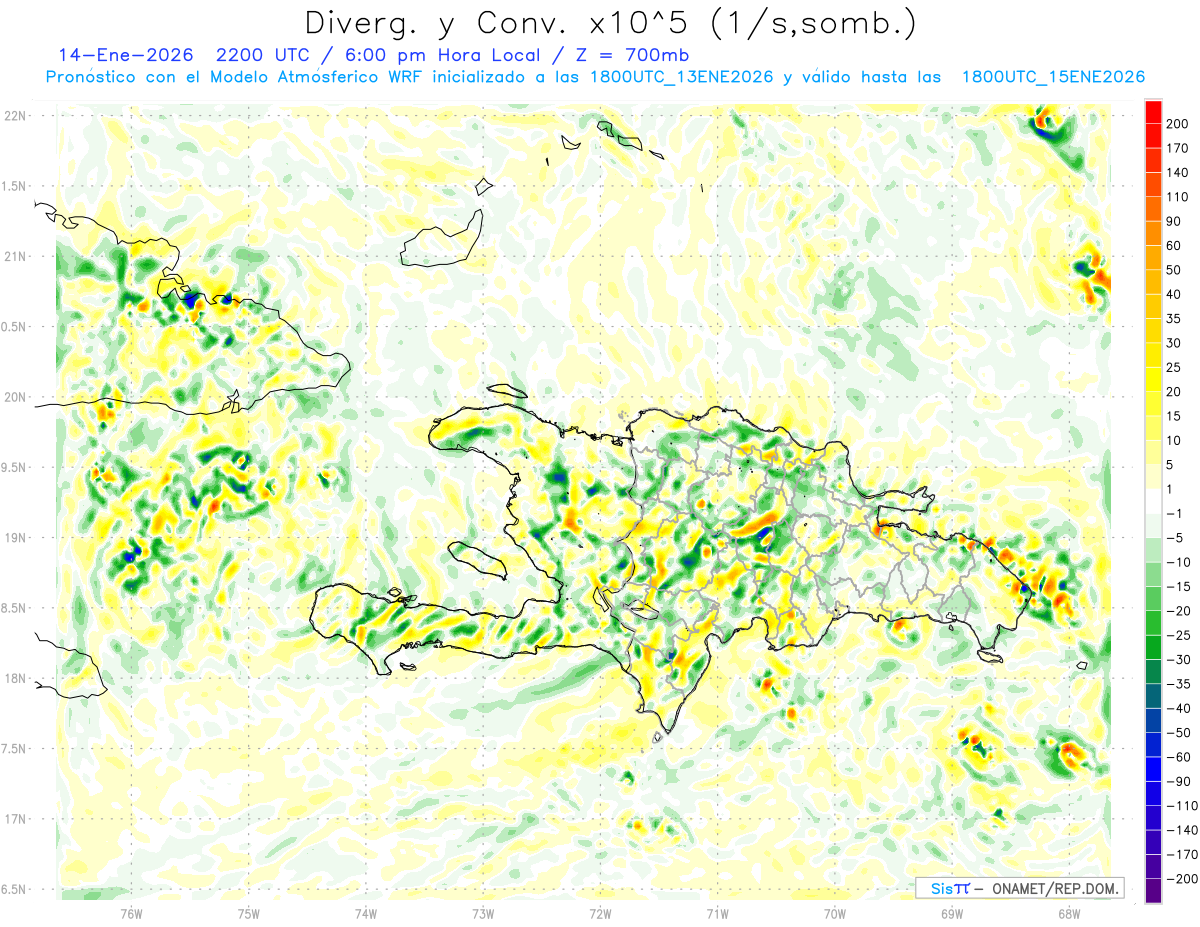The image size is (1200, 927).
Task: Click the '70W' longitude label
Action: [835, 913]
